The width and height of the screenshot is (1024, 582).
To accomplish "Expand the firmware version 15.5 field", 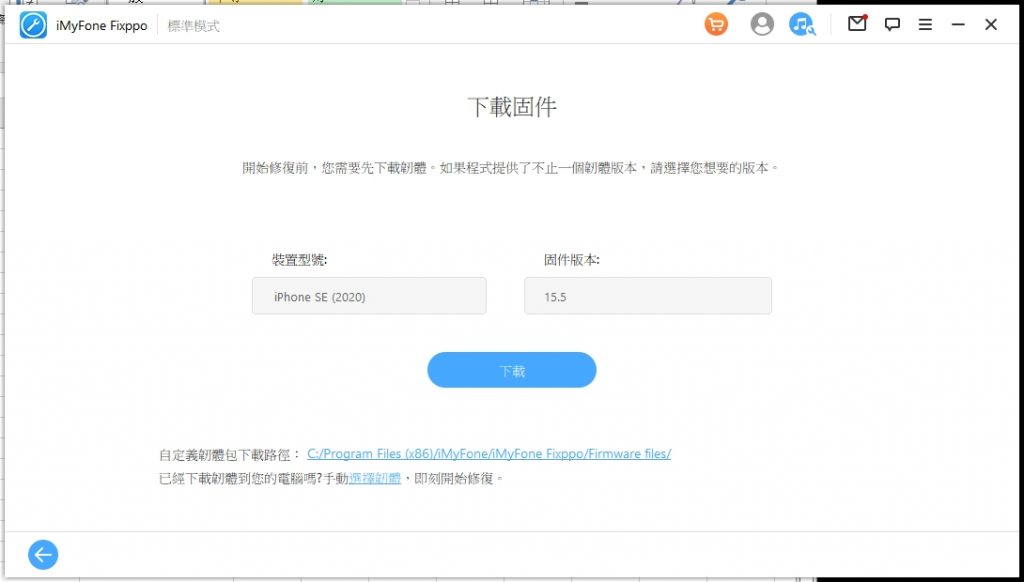I will pos(647,297).
